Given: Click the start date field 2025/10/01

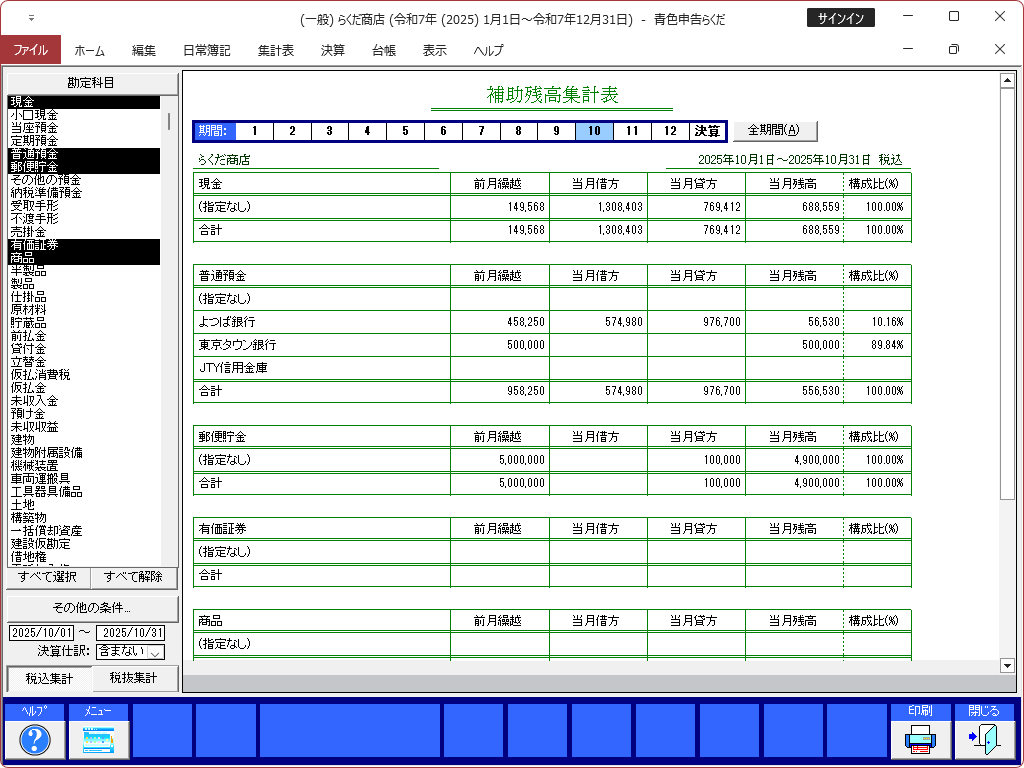Looking at the screenshot, I should coord(42,633).
